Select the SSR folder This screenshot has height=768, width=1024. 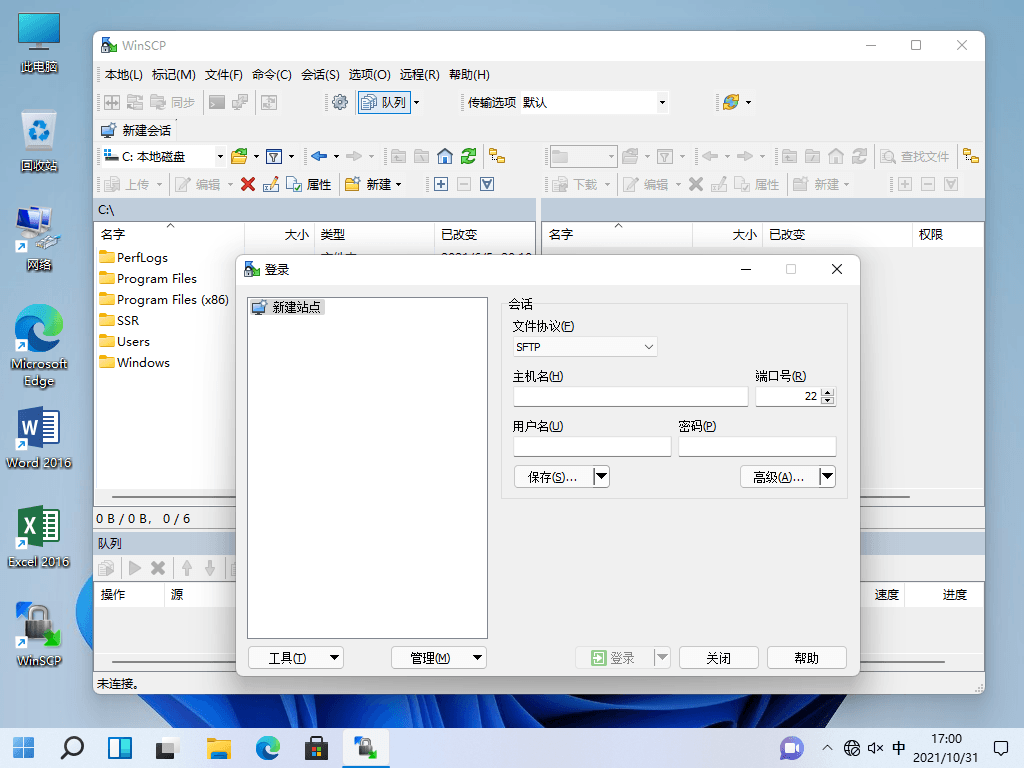click(x=120, y=321)
